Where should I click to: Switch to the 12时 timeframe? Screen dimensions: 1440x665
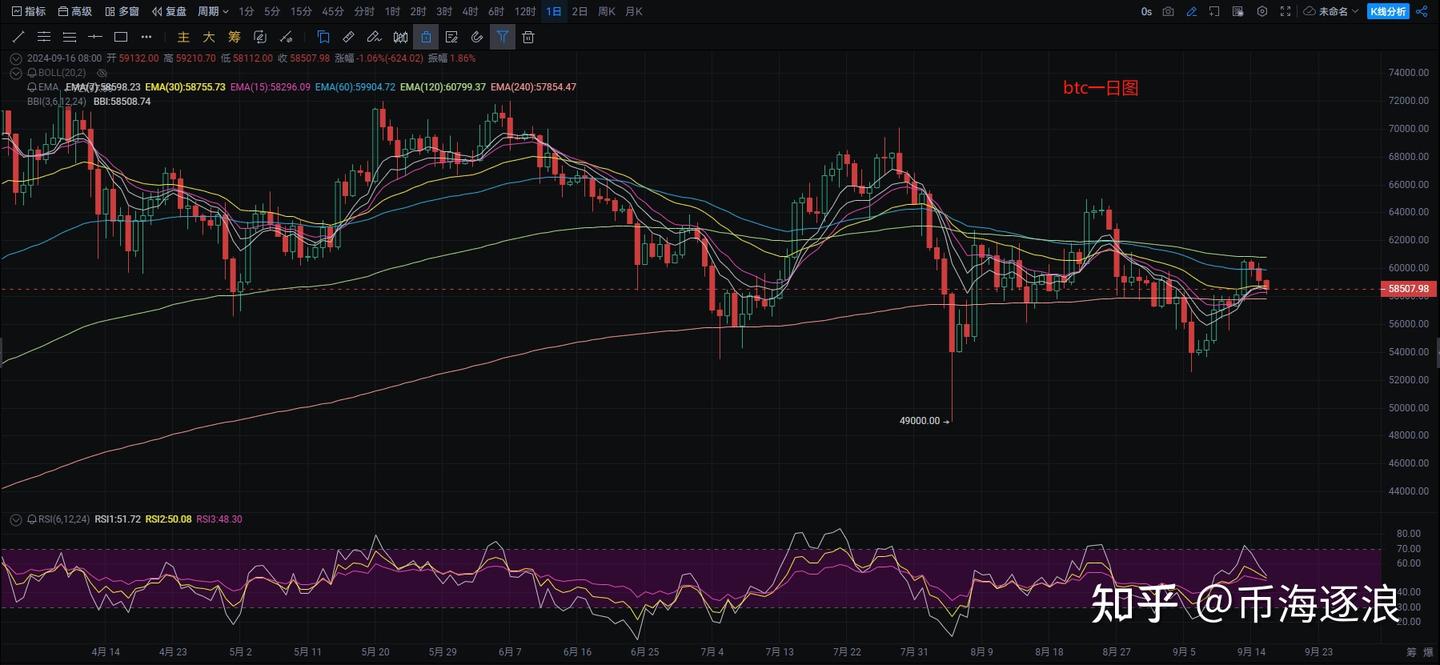[525, 11]
